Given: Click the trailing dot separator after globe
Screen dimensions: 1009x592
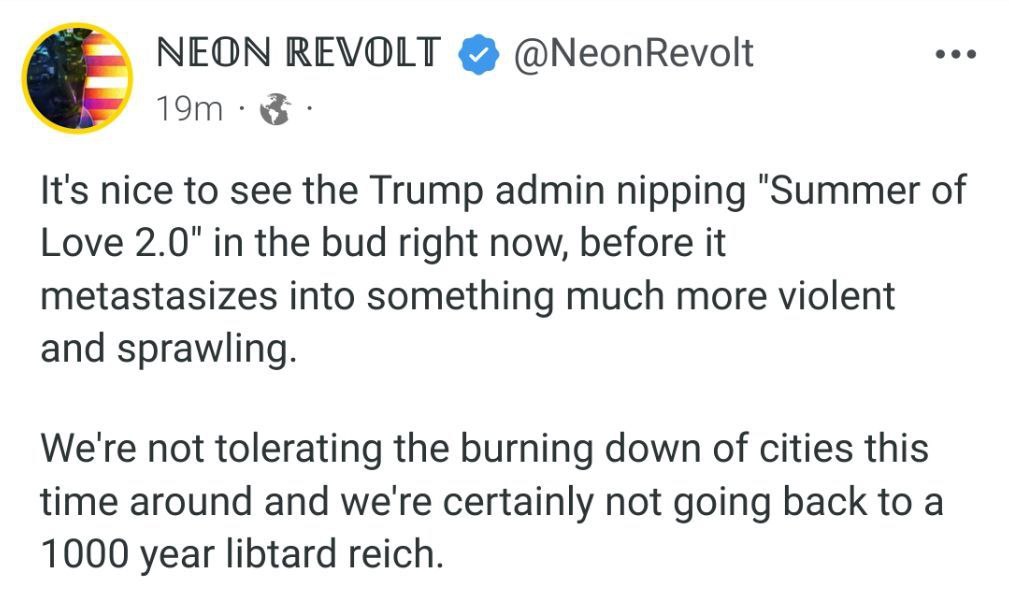Looking at the screenshot, I should click(x=309, y=108).
